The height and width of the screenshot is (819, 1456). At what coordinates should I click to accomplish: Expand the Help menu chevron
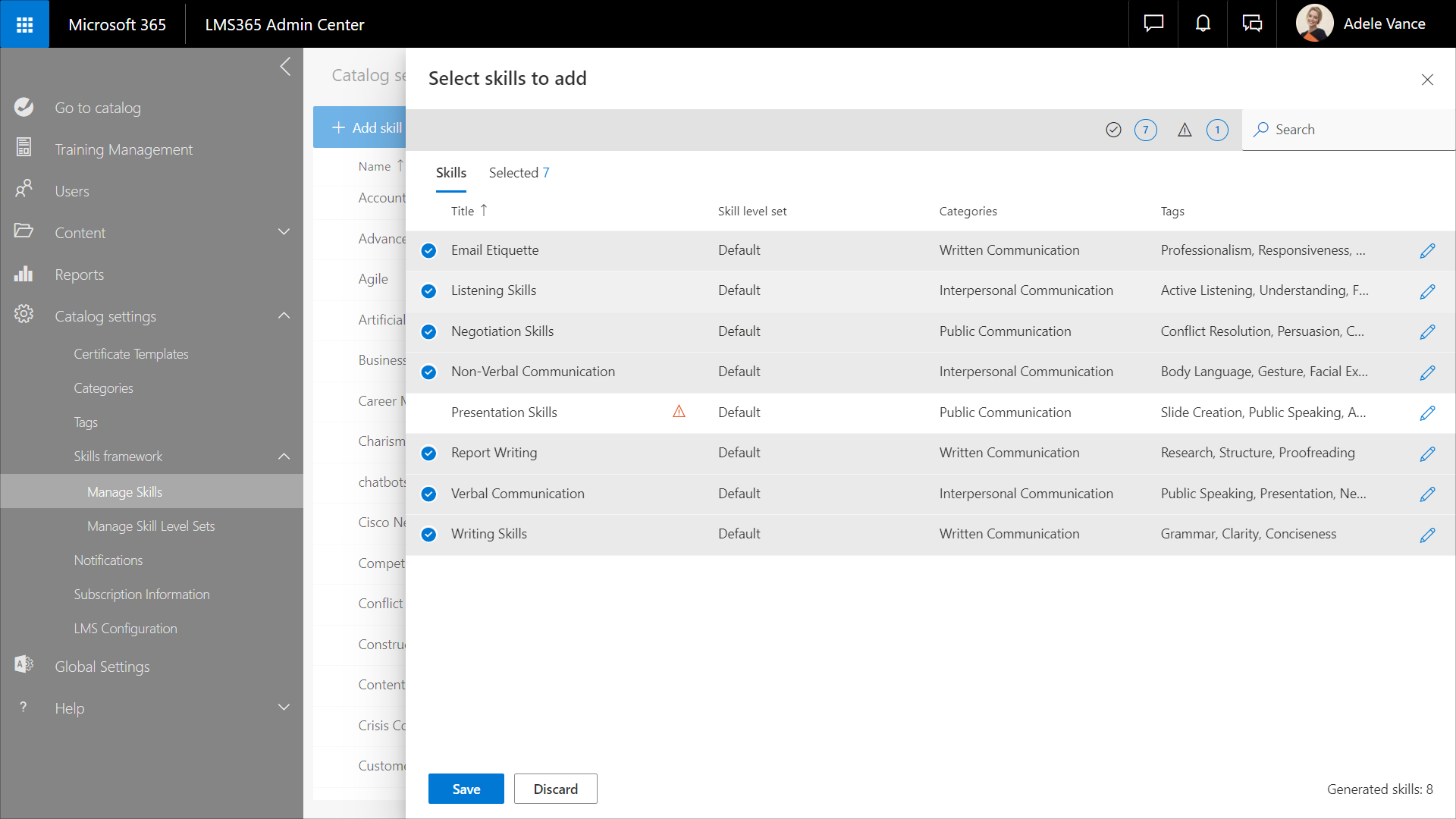284,708
